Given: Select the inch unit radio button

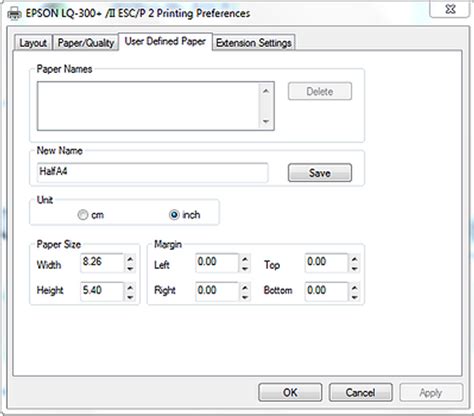Looking at the screenshot, I should [x=174, y=215].
